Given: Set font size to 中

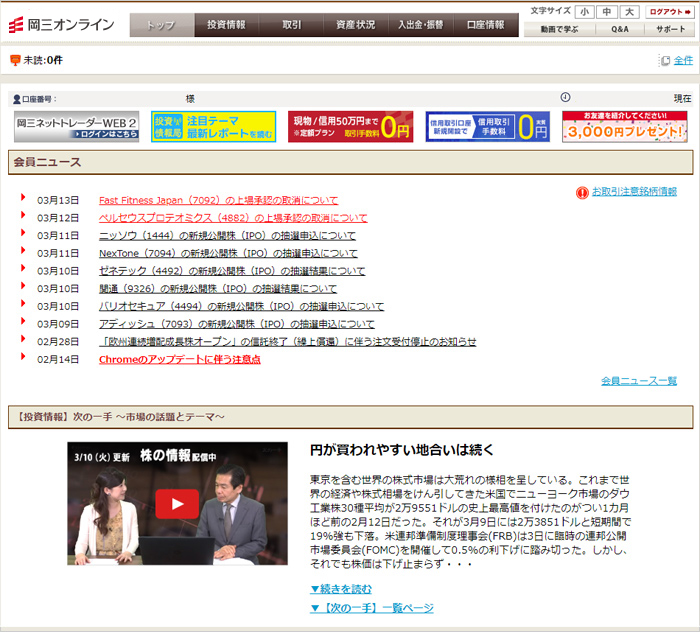Looking at the screenshot, I should coord(607,12).
